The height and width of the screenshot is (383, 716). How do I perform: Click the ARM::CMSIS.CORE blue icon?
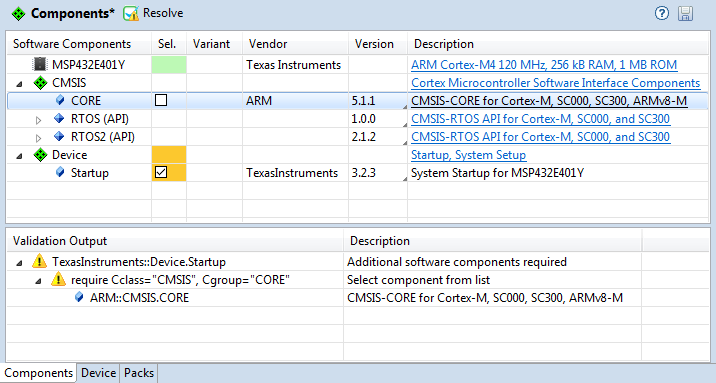(x=79, y=298)
